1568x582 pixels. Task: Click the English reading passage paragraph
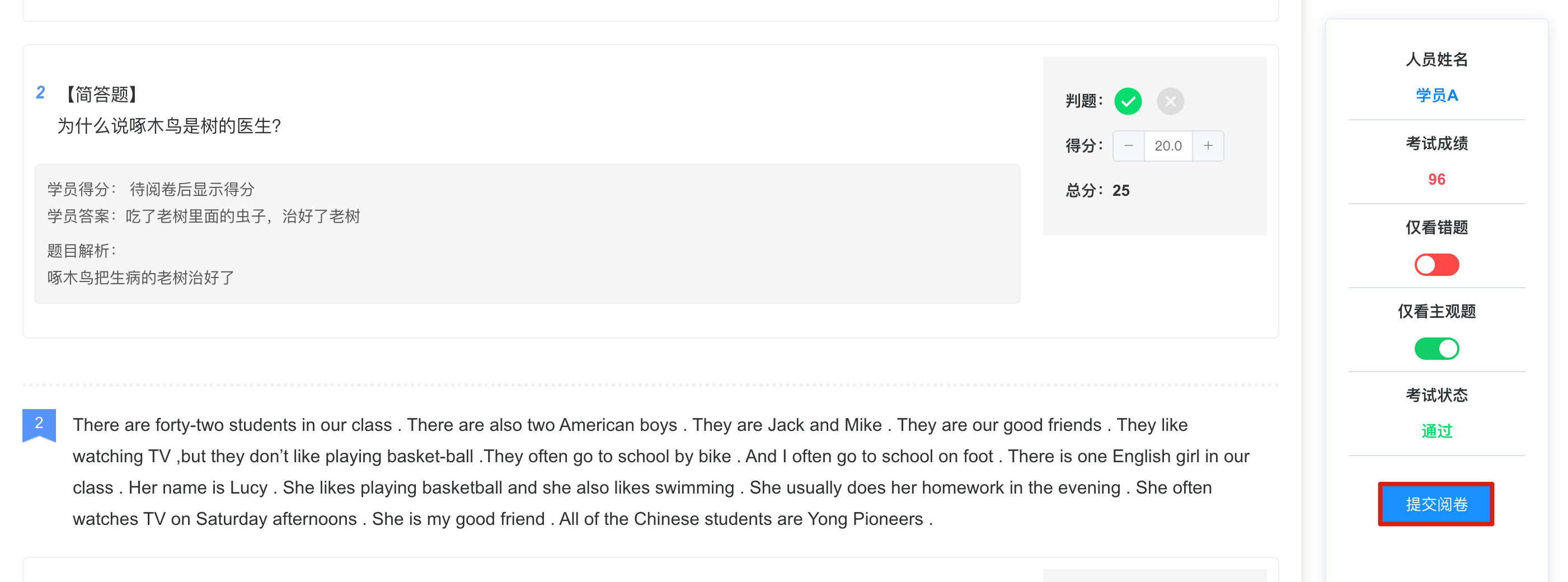661,472
